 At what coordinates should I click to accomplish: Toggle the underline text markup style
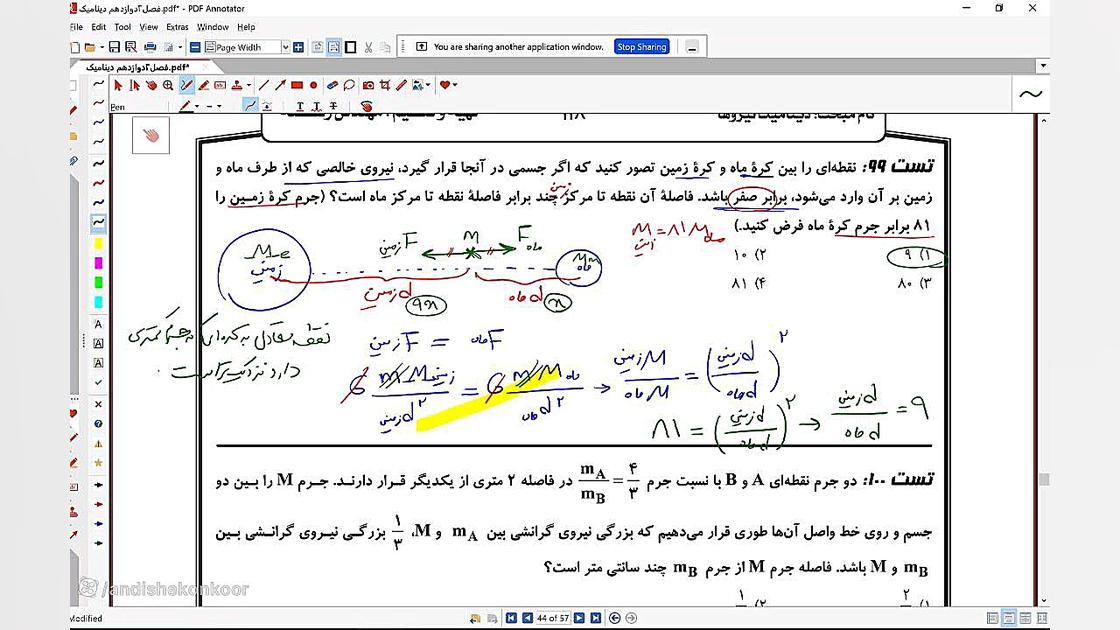(300, 106)
